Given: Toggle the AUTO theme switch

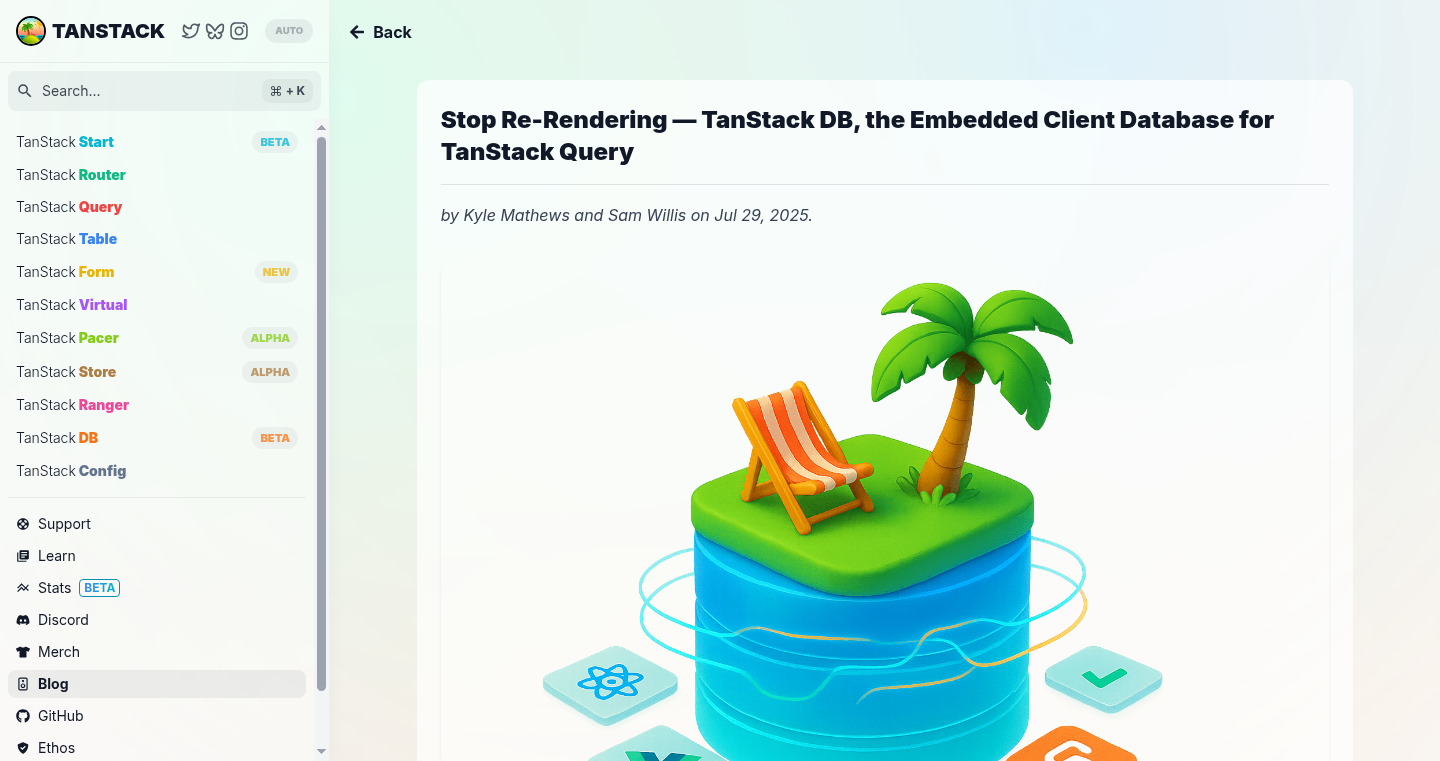Looking at the screenshot, I should 289,31.
